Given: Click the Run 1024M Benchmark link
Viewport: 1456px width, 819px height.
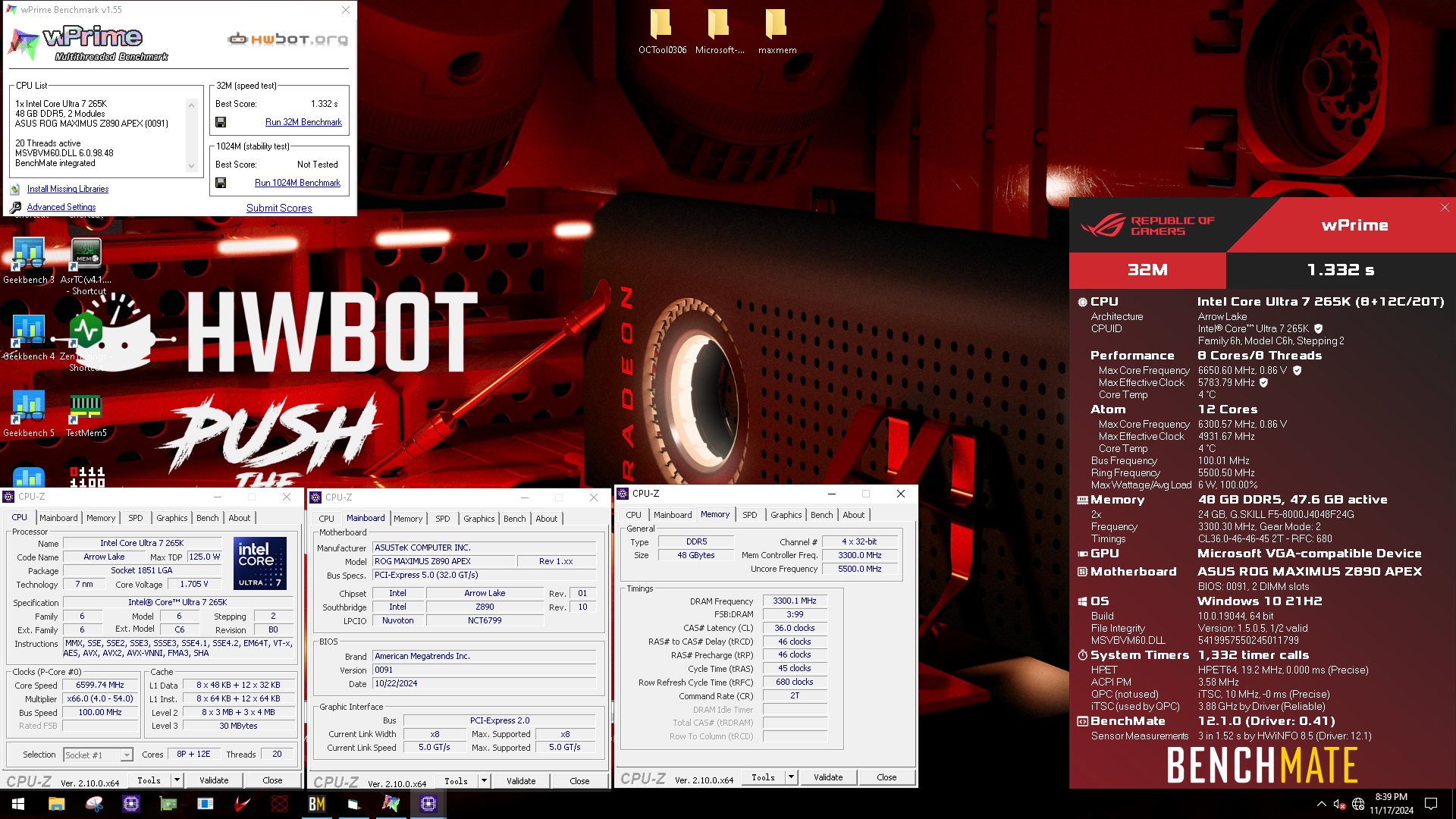Looking at the screenshot, I should click(x=297, y=183).
